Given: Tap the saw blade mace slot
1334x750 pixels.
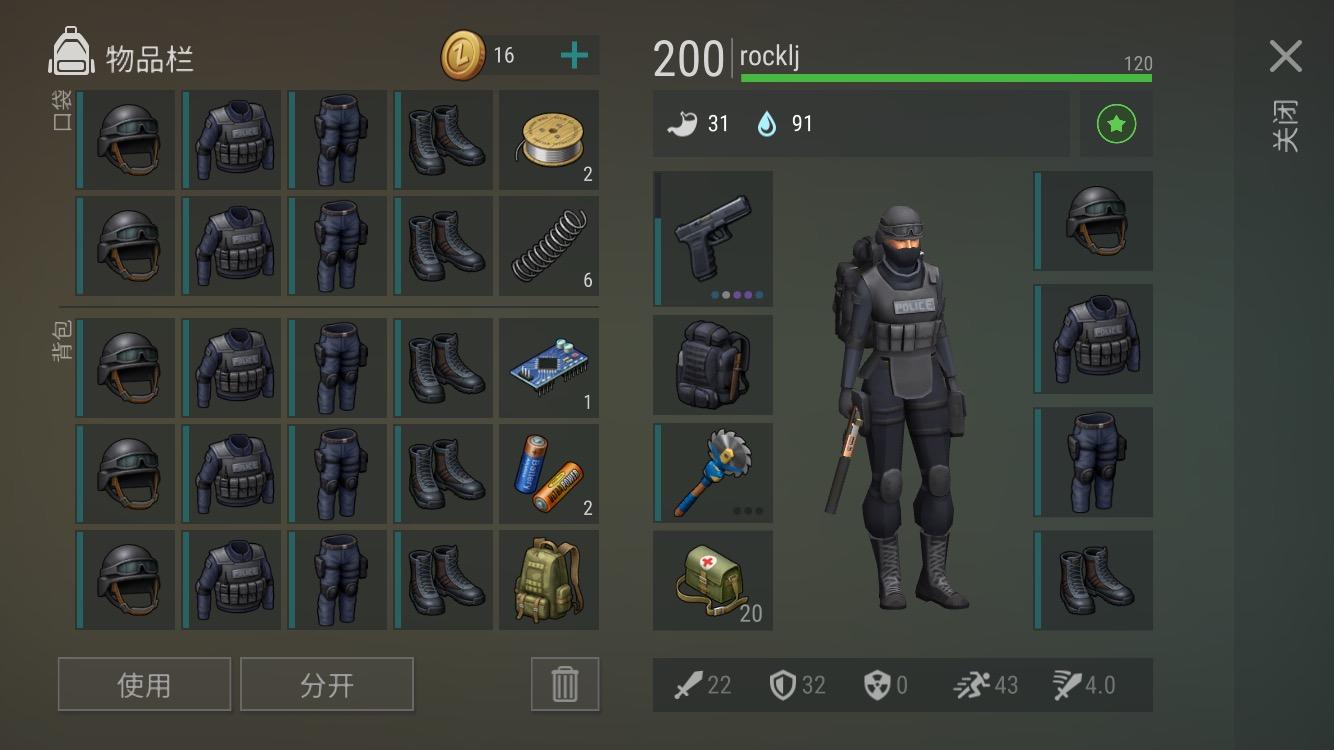Looking at the screenshot, I should (713, 473).
